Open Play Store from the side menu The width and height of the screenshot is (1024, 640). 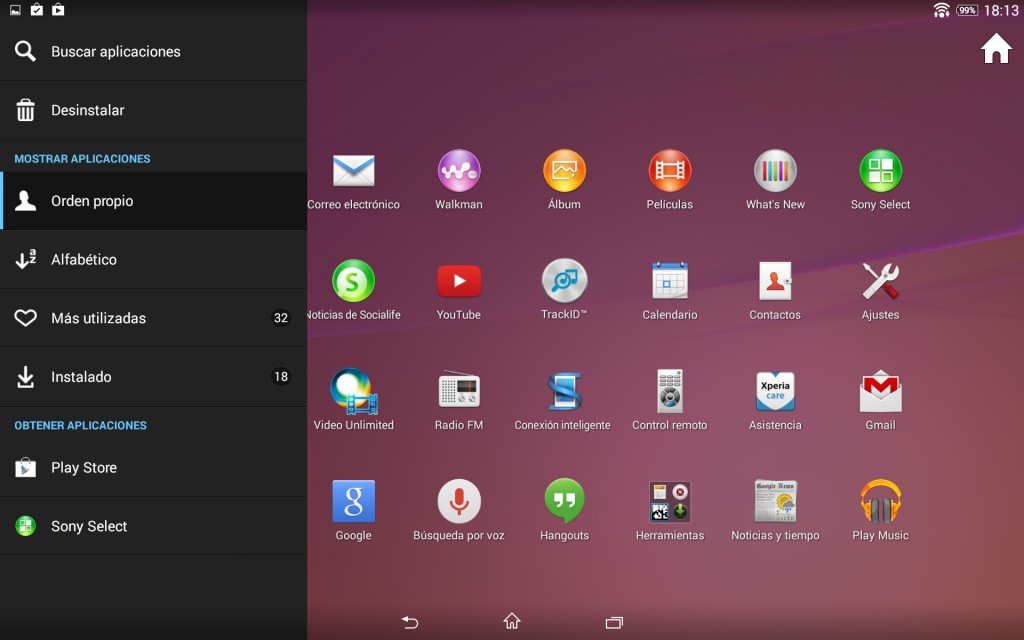[x=153, y=468]
